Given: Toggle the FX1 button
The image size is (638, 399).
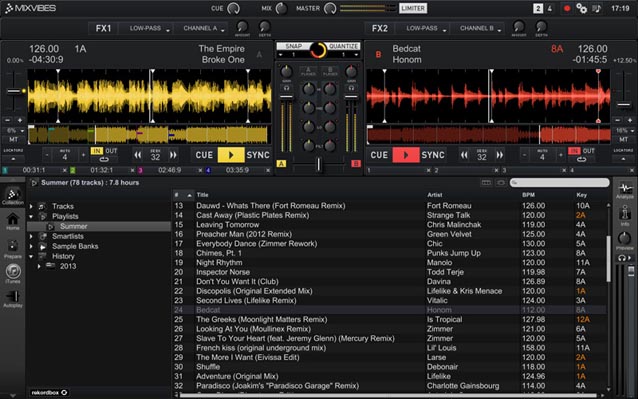Looking at the screenshot, I should point(103,28).
